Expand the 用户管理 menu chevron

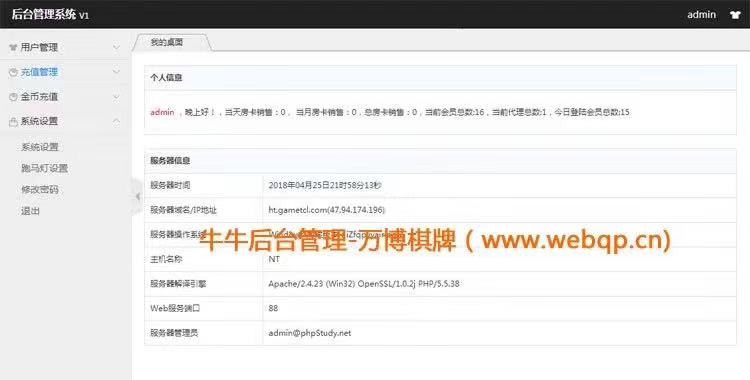click(x=116, y=47)
